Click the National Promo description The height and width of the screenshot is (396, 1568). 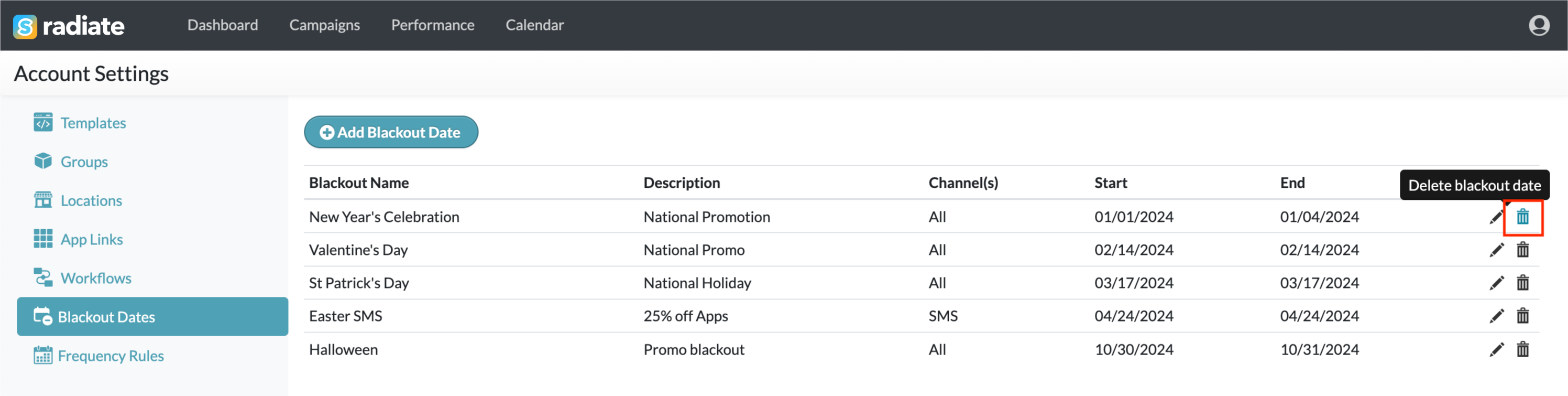pyautogui.click(x=693, y=250)
